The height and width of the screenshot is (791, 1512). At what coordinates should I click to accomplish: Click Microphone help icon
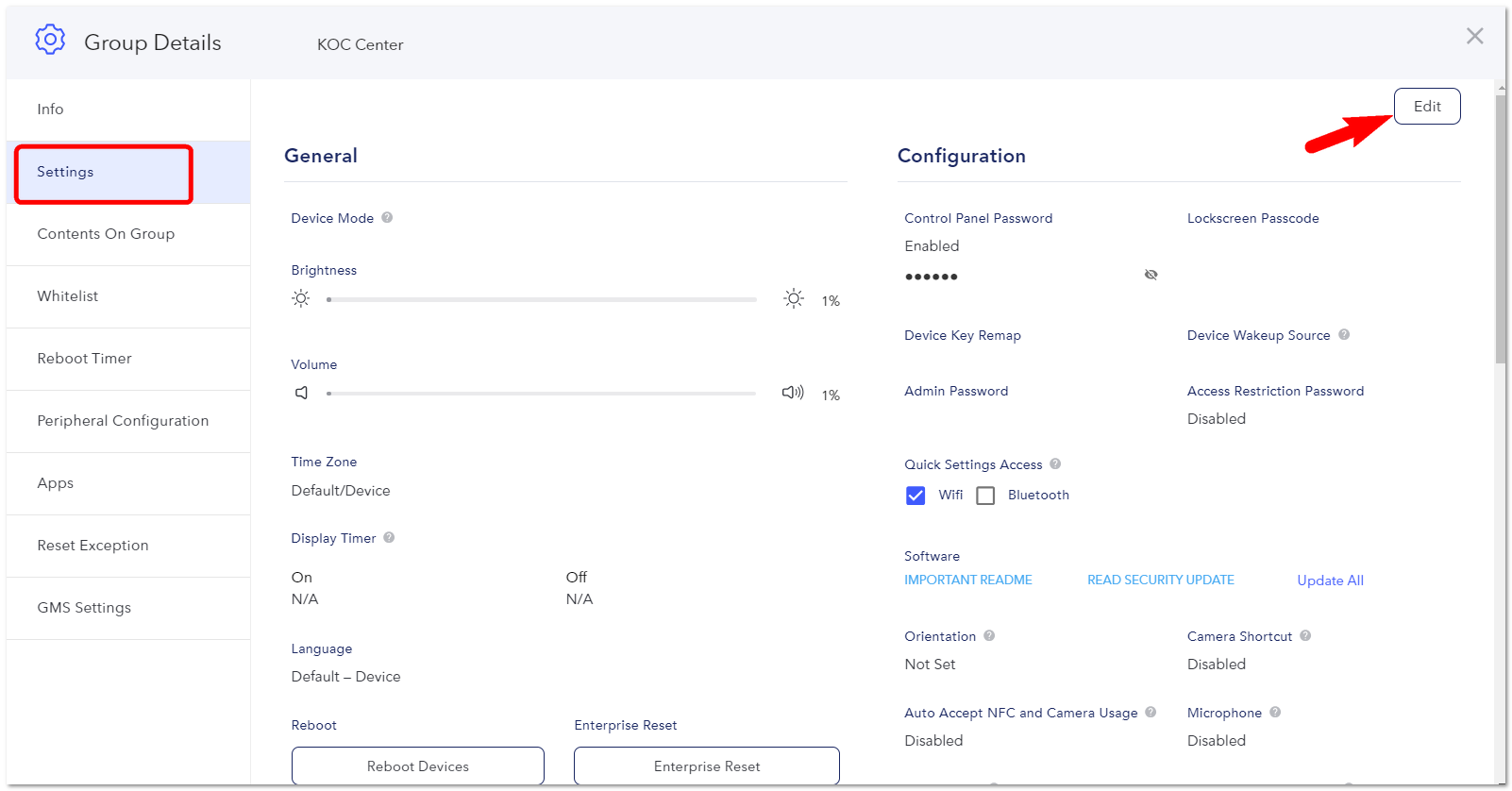point(1275,712)
